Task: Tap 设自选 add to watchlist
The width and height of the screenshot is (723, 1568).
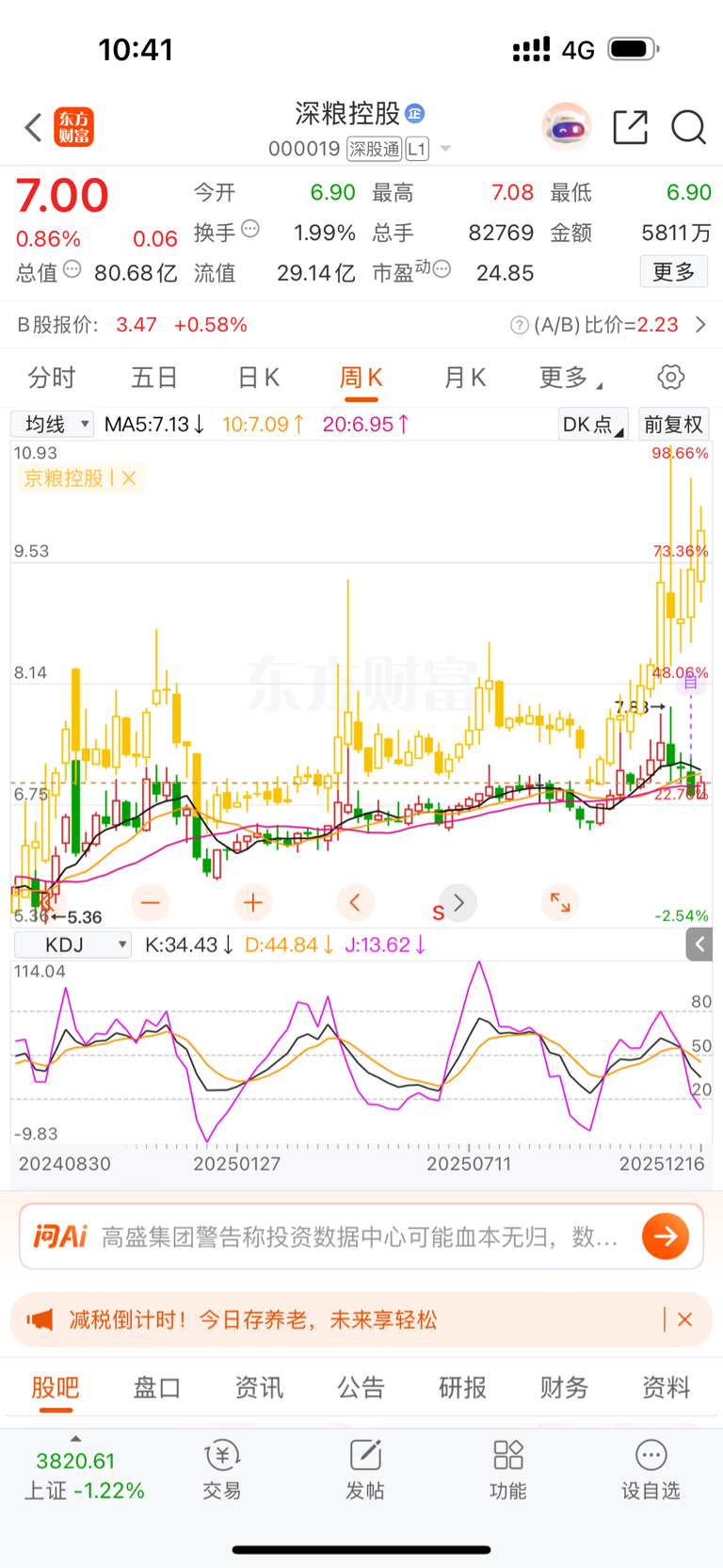Action: coord(651,1470)
